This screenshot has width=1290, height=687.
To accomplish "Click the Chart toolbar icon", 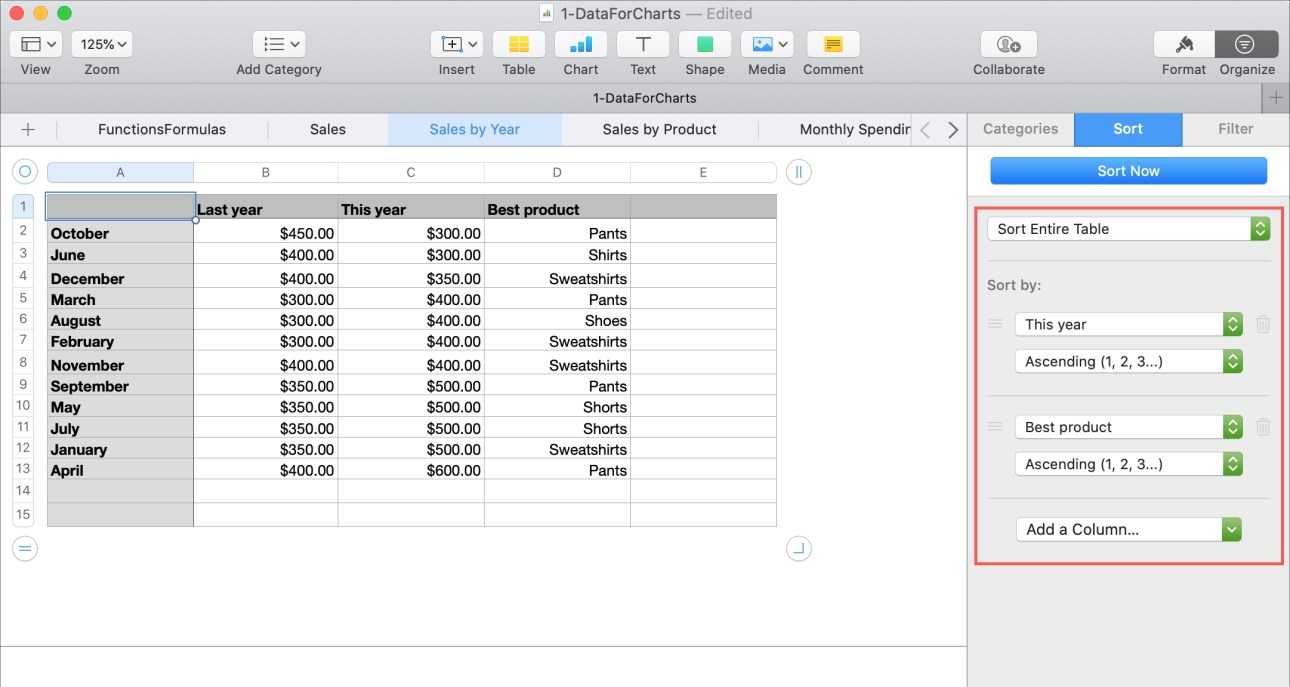I will coord(580,45).
